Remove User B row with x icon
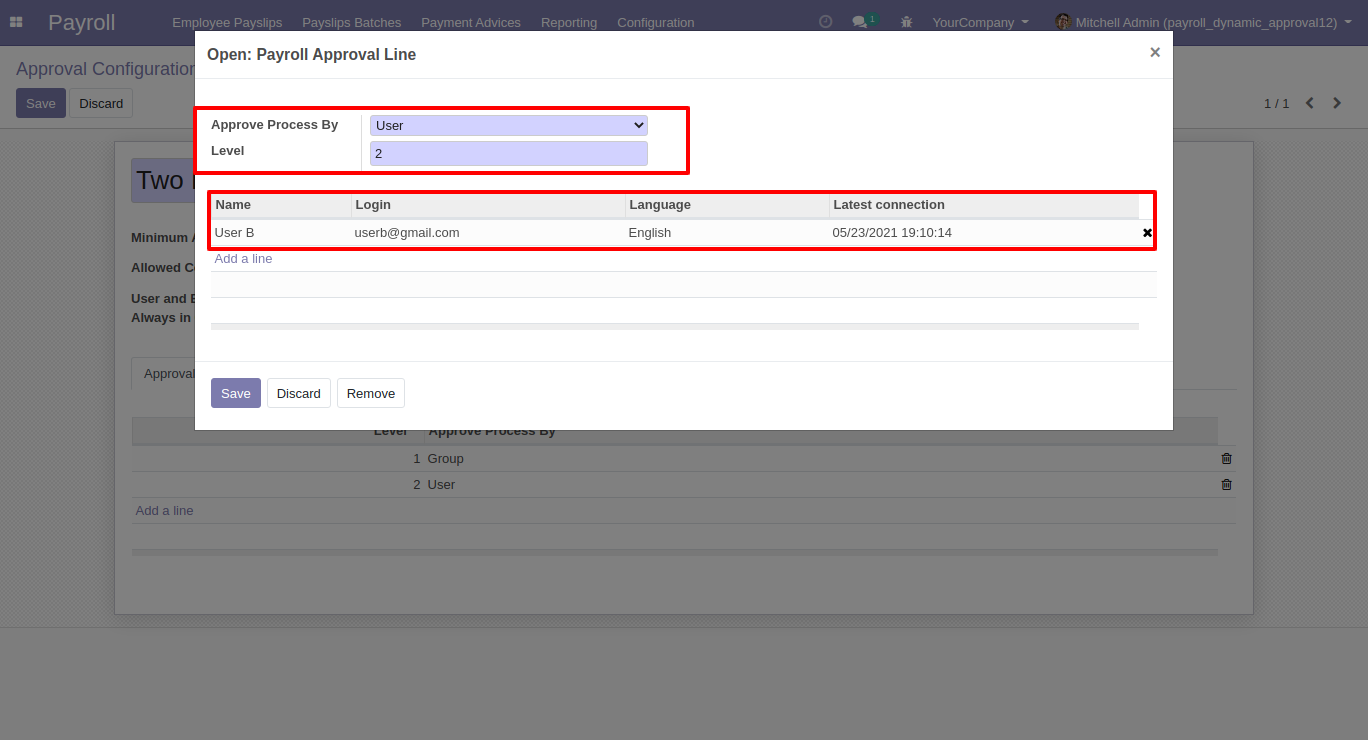The height and width of the screenshot is (740, 1368). coord(1147,233)
